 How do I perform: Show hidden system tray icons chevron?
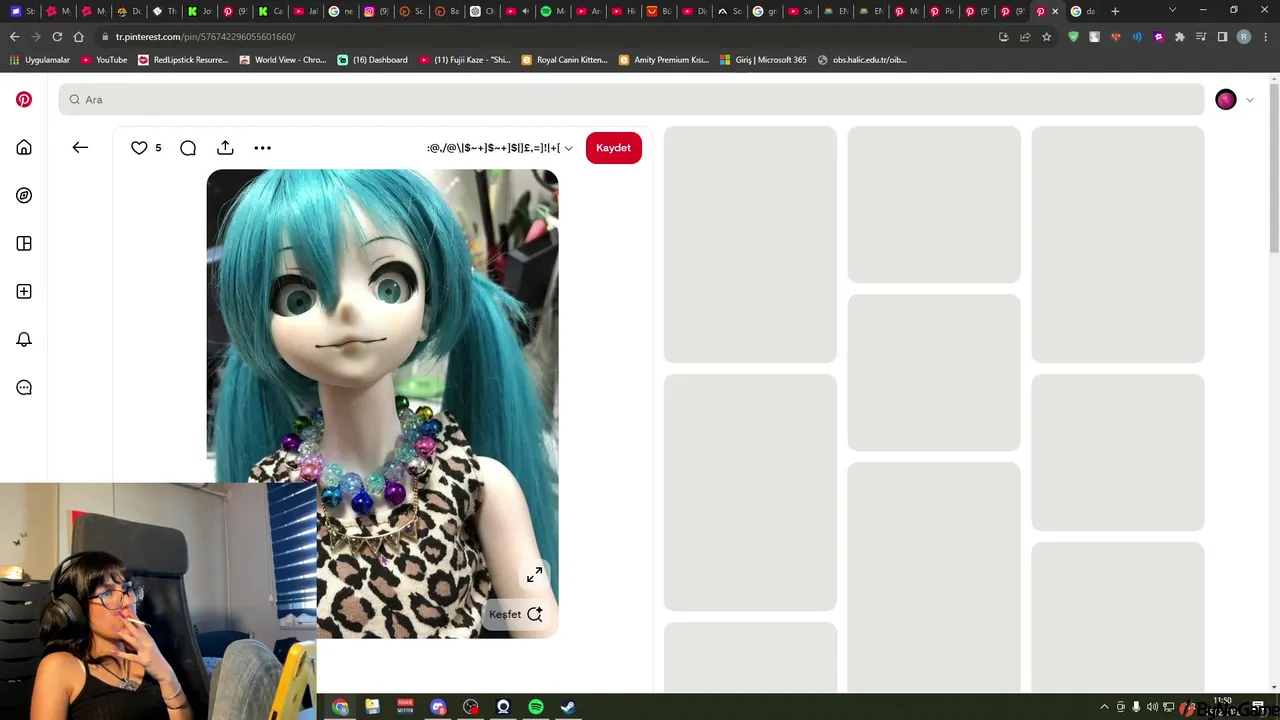1104,707
